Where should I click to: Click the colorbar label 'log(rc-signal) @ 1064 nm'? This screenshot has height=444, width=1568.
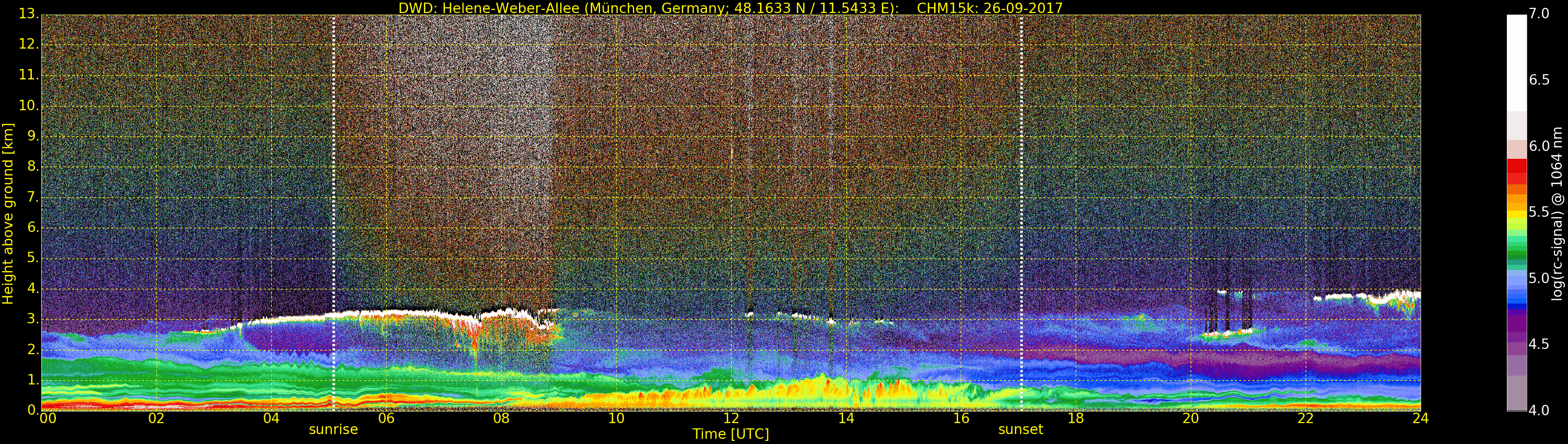(x=1557, y=214)
